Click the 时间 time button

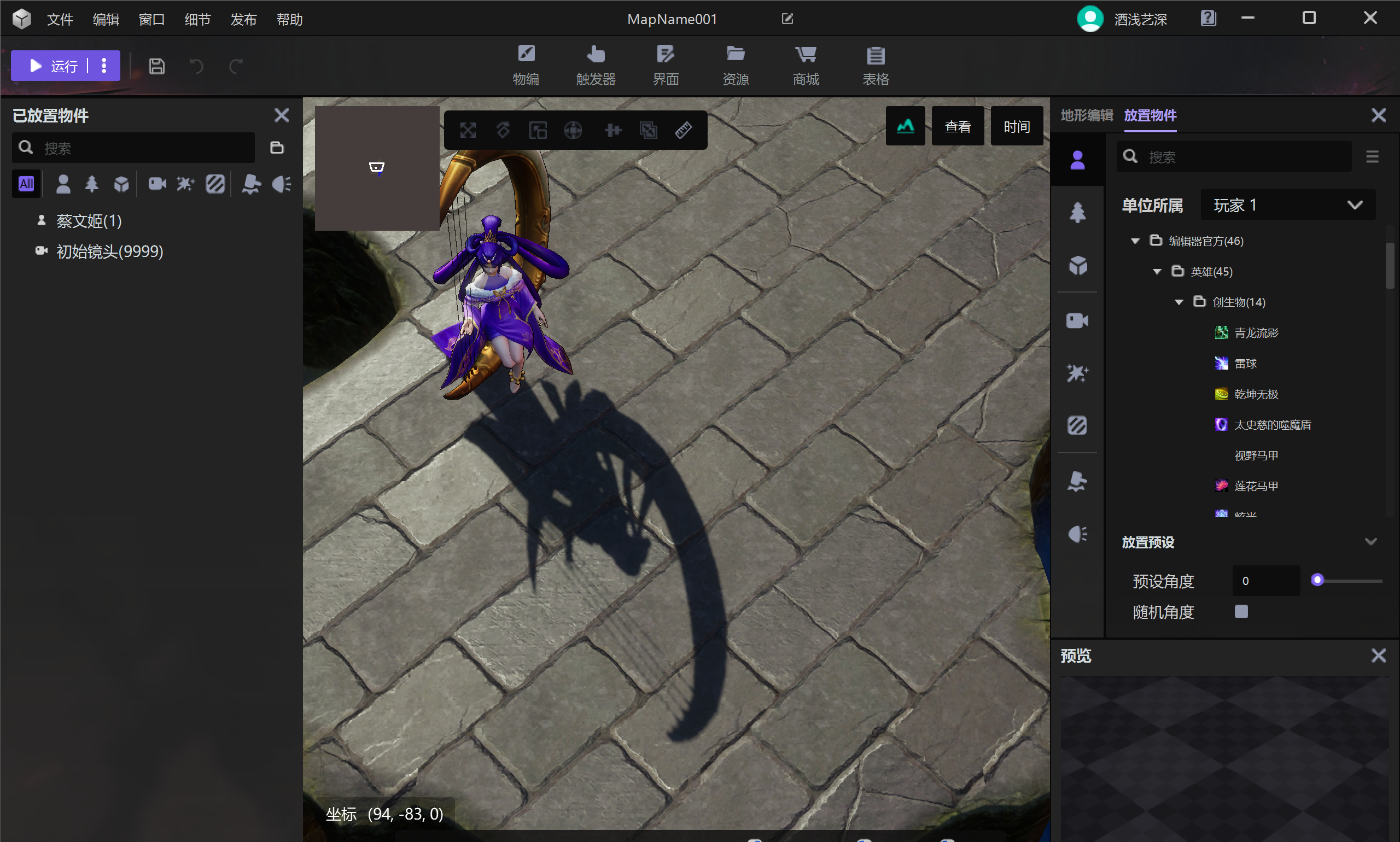(1017, 126)
